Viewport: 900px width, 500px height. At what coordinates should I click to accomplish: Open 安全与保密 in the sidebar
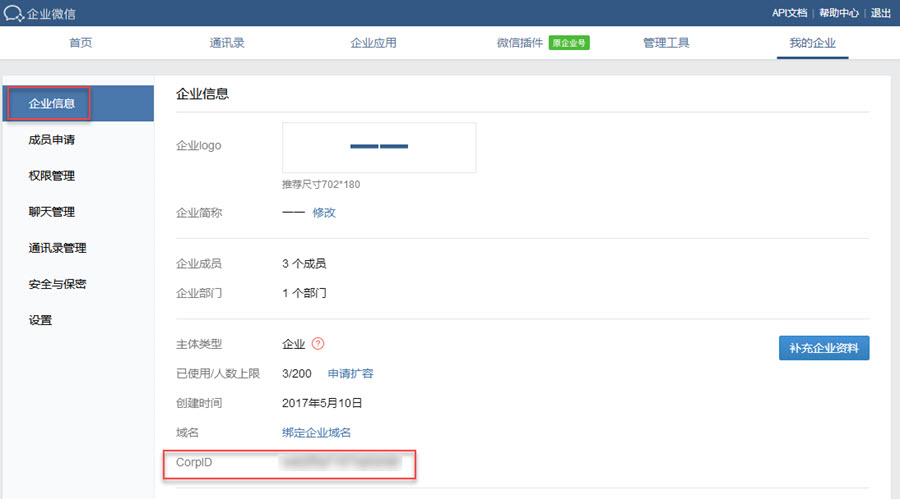click(x=57, y=284)
